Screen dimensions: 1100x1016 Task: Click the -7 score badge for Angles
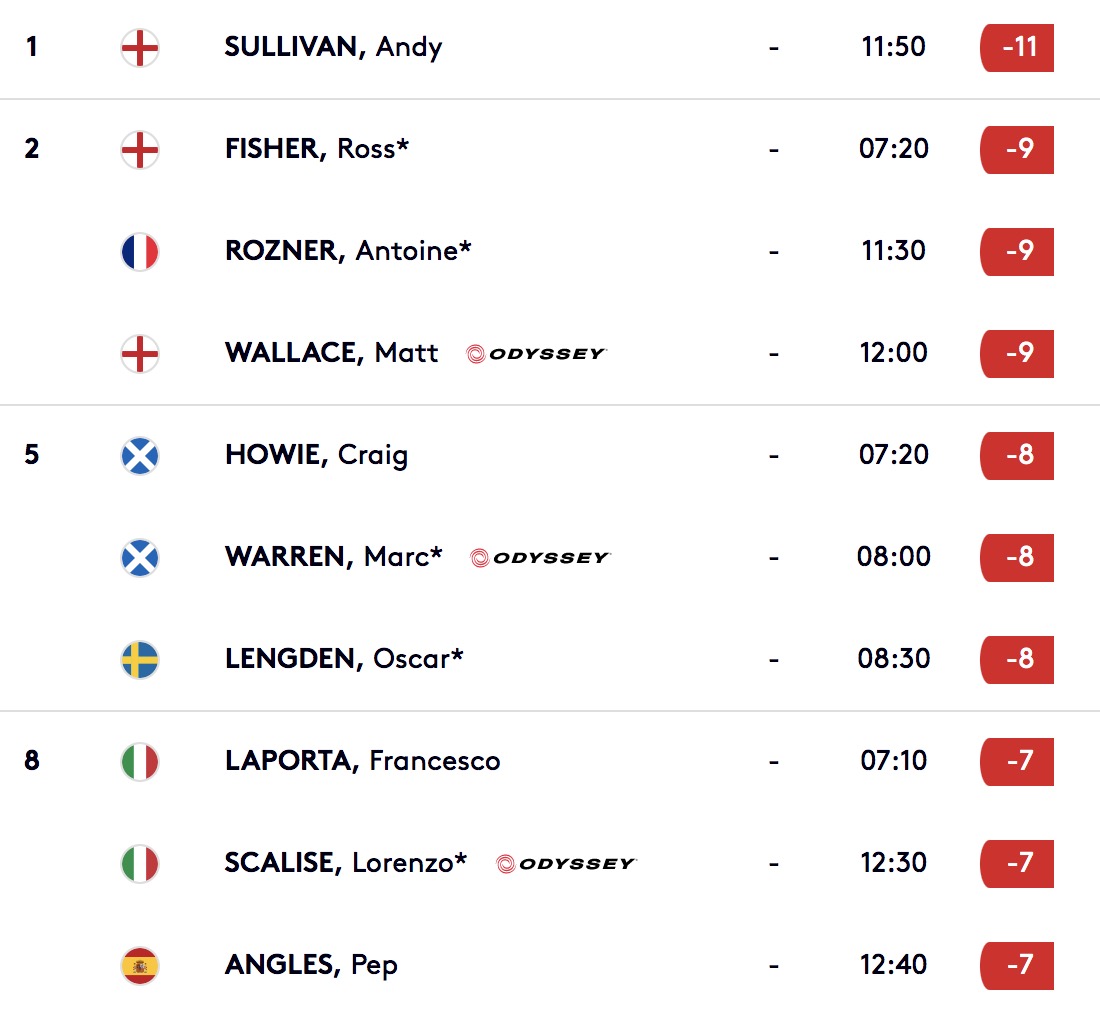coord(1017,965)
